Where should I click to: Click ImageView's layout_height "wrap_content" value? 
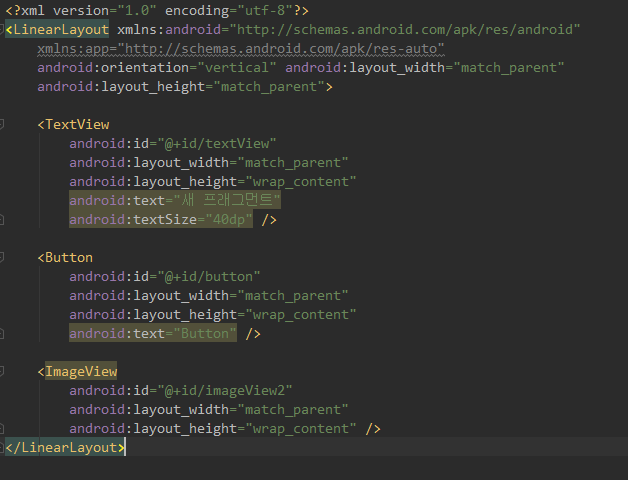(x=300, y=429)
